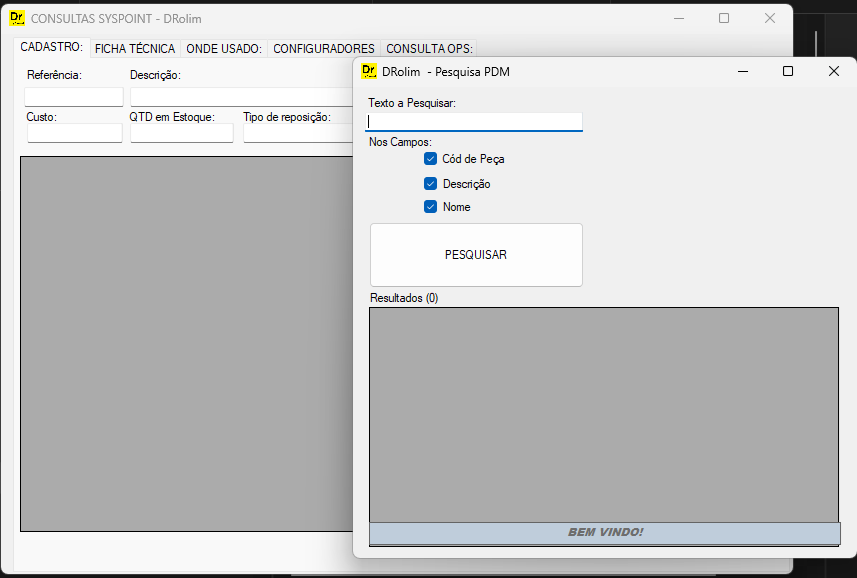
Task: Maximize the Consultas Syspoint main window
Action: point(724,18)
